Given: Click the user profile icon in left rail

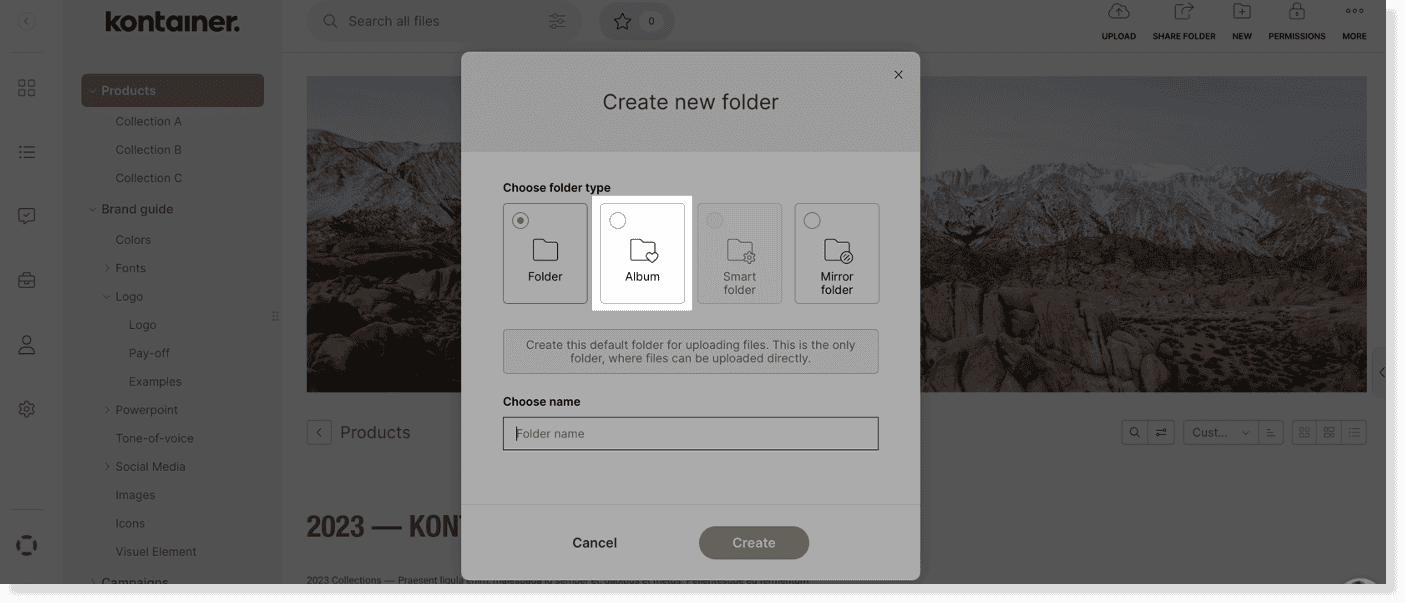Looking at the screenshot, I should point(26,344).
